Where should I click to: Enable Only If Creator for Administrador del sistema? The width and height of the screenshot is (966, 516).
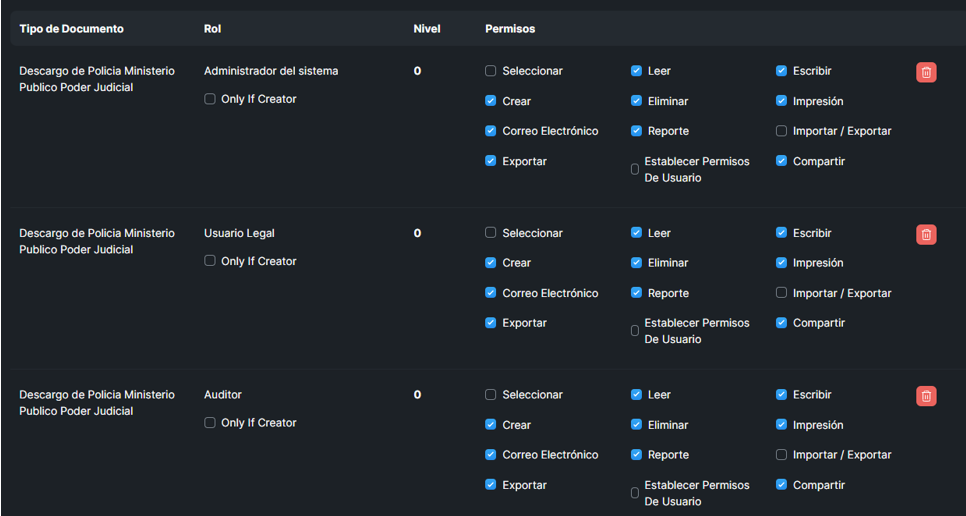(x=210, y=99)
